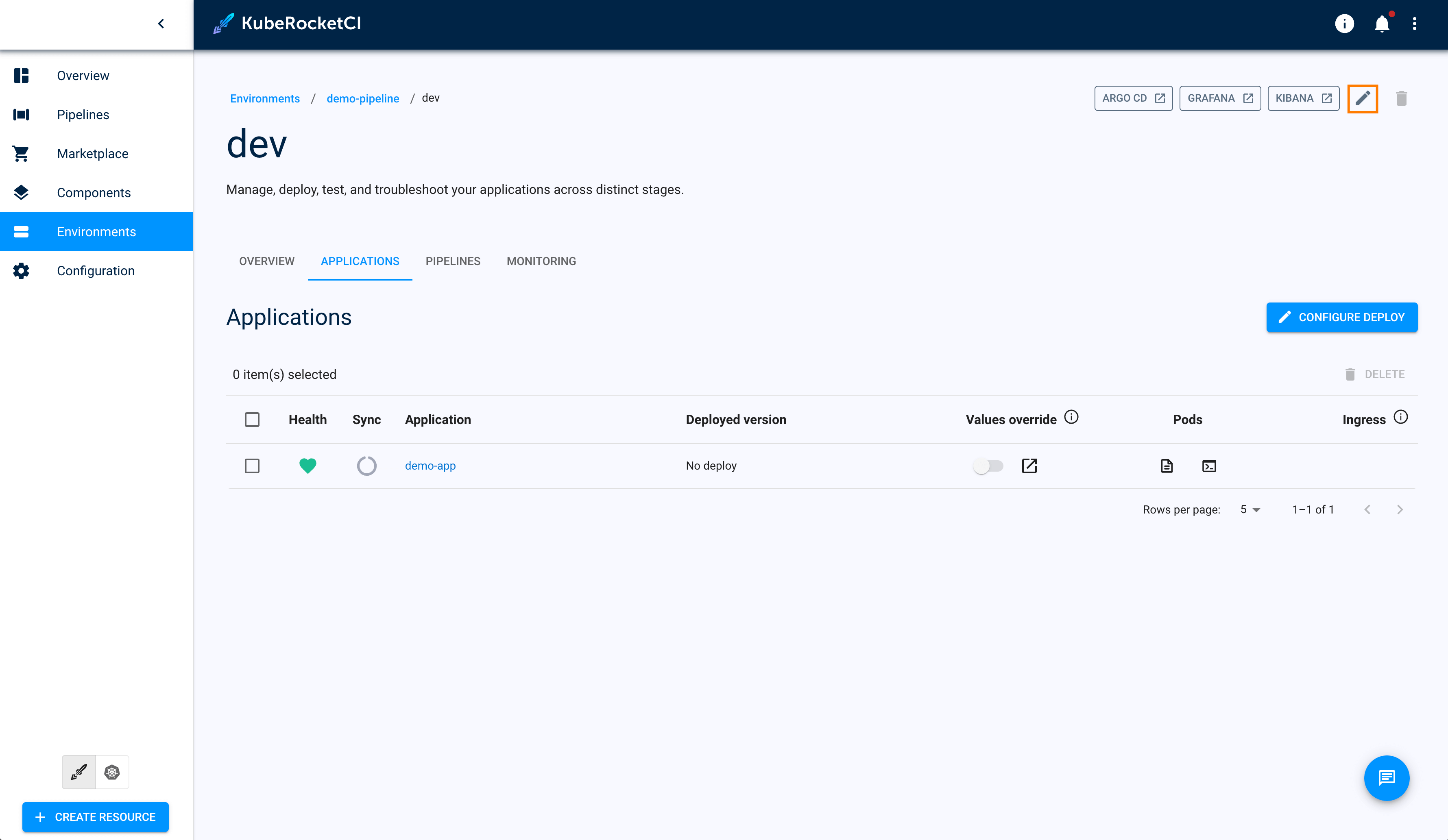Image resolution: width=1448 pixels, height=840 pixels.
Task: Navigate to the Environments breadcrumb
Action: point(264,98)
